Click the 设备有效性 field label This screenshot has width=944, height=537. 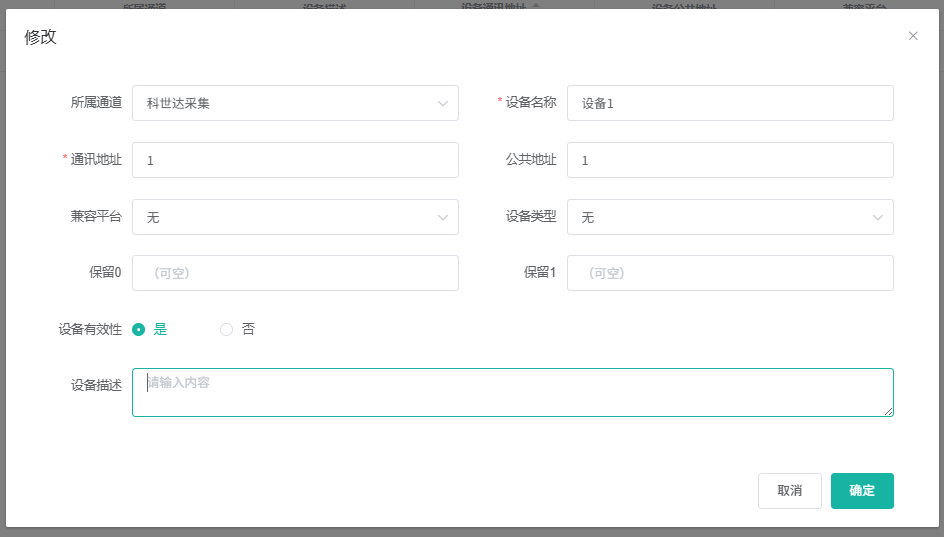tap(90, 329)
